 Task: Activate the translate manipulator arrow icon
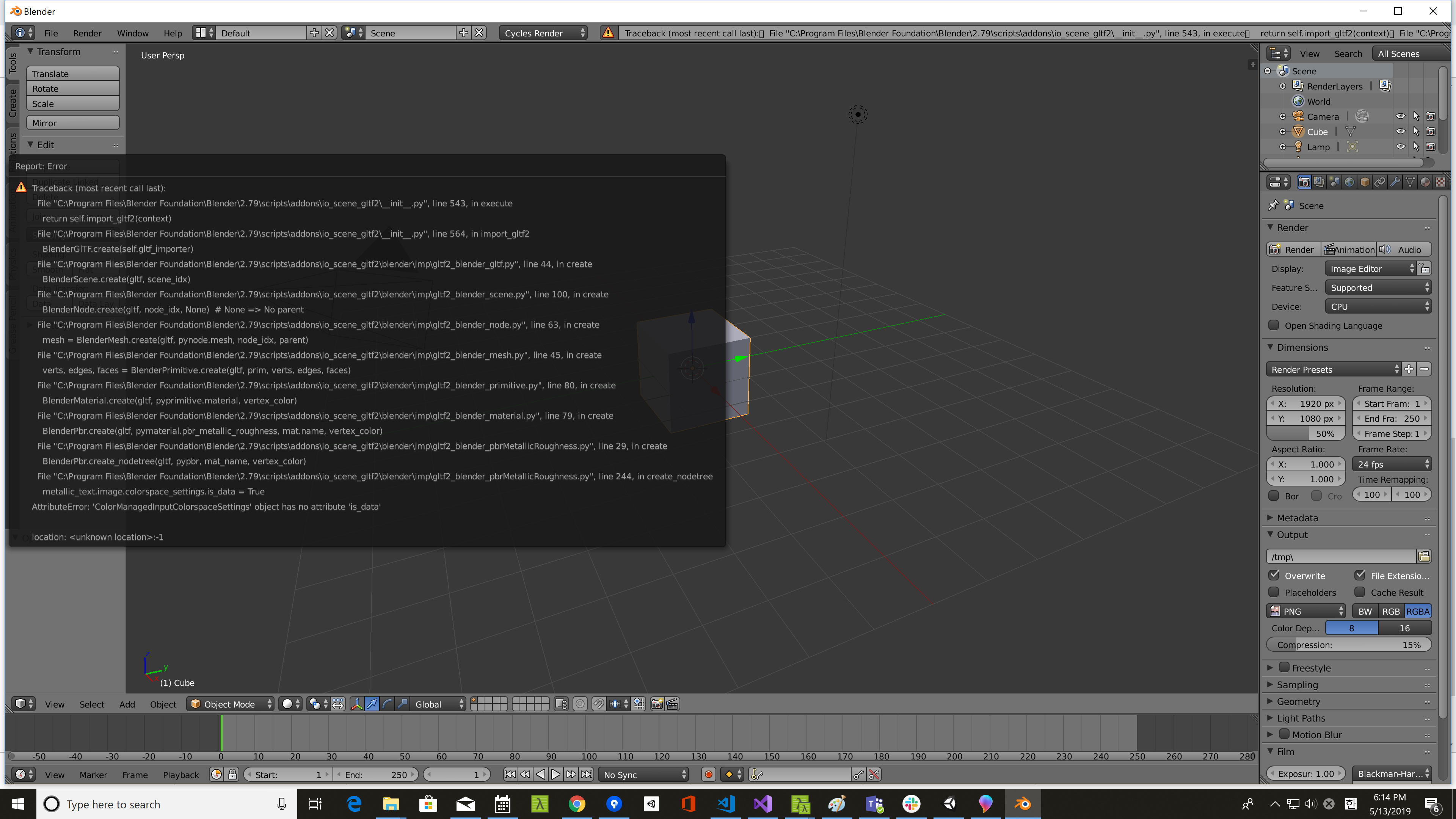point(372,704)
